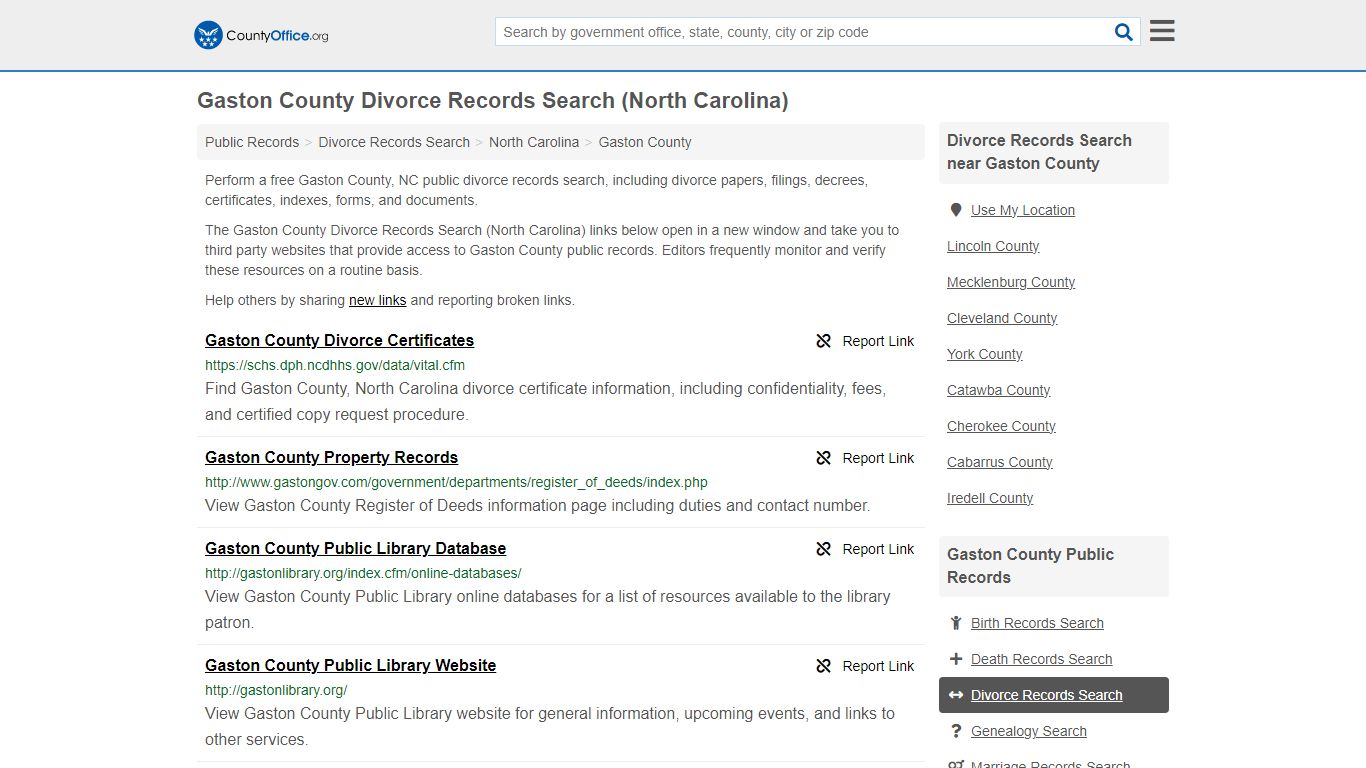
Task: Open Catawba County link
Action: 998,390
